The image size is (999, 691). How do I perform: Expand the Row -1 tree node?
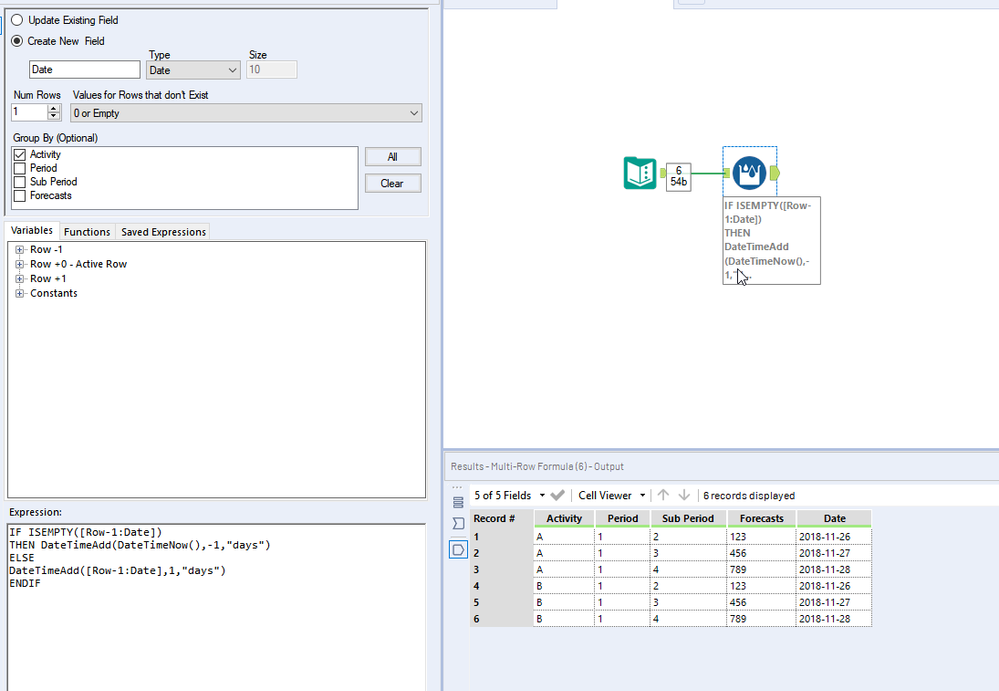click(20, 250)
